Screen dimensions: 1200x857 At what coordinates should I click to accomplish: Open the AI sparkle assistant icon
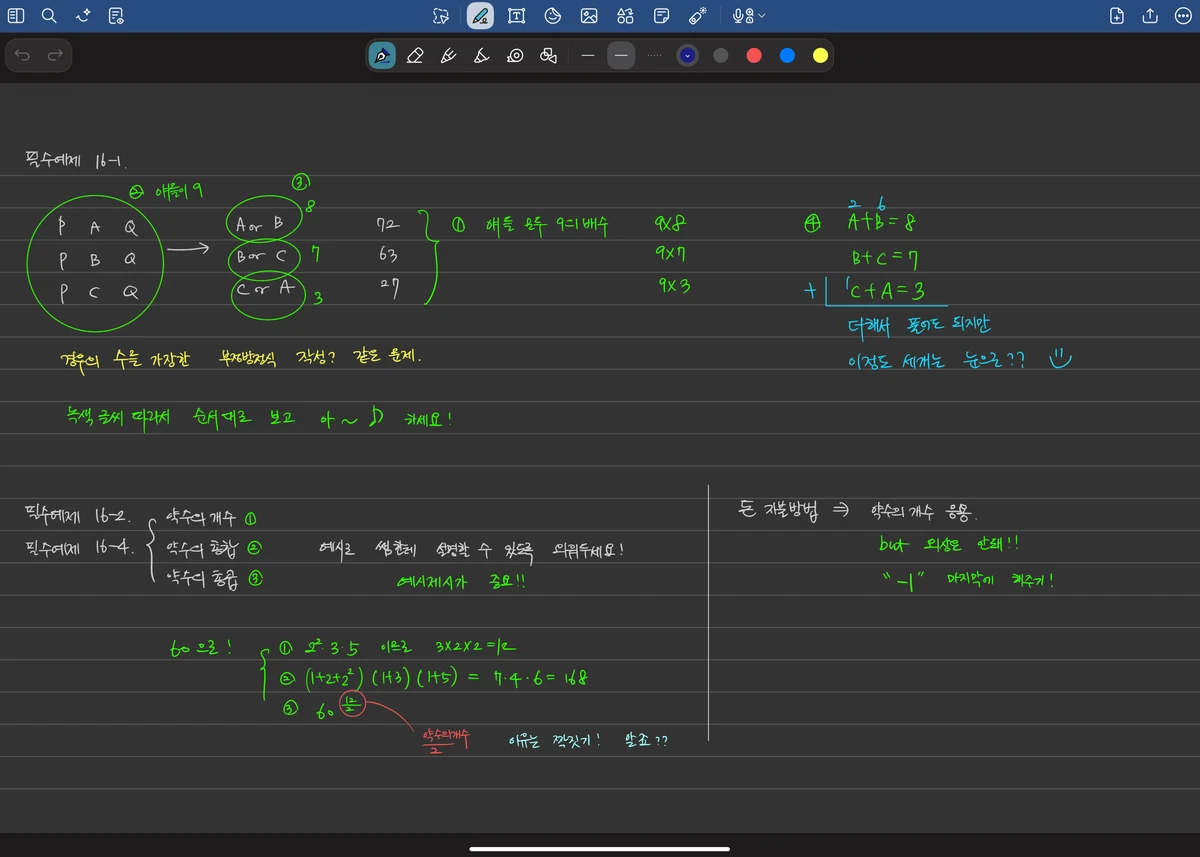(x=83, y=16)
